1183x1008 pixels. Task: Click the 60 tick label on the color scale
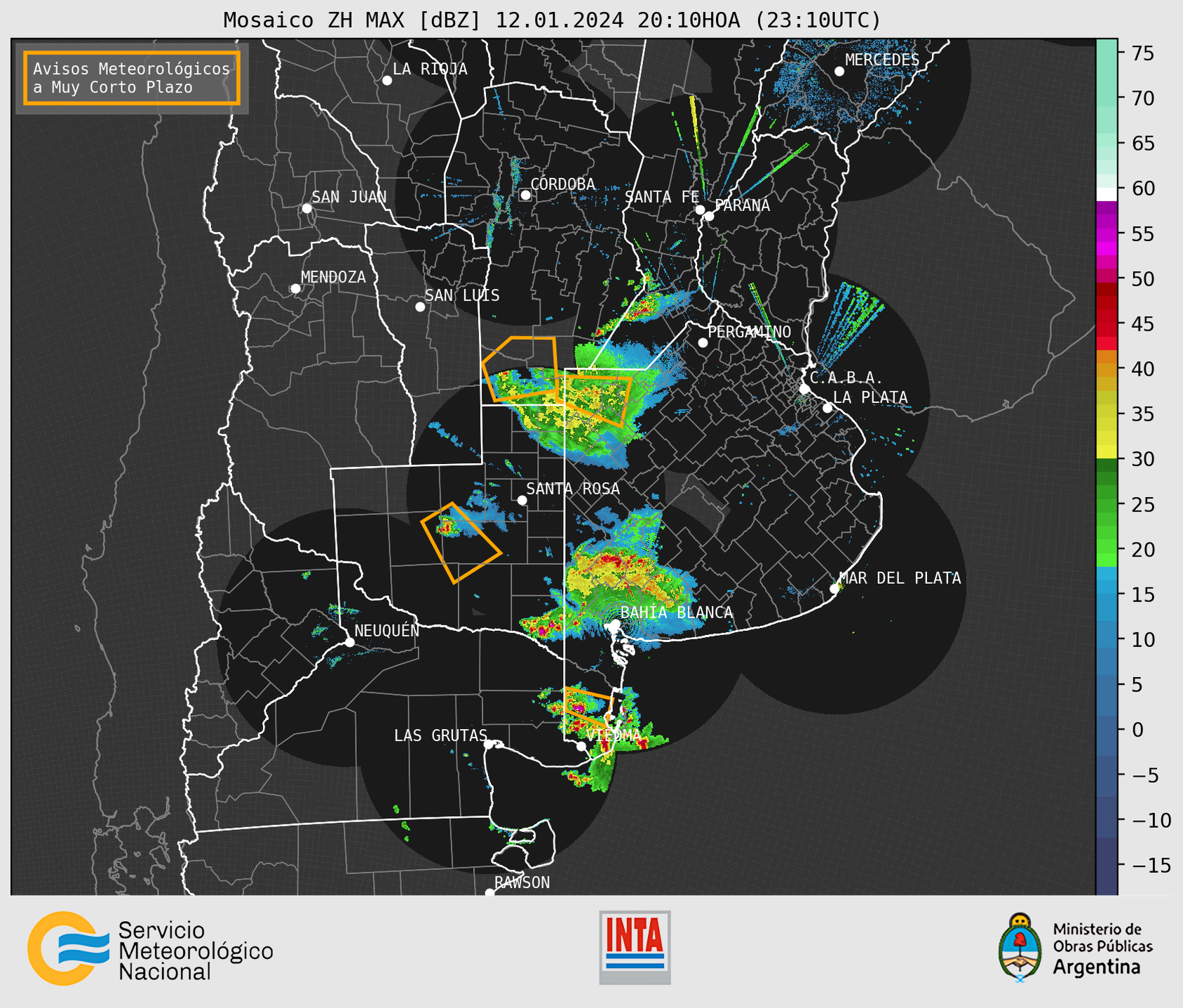[x=1142, y=189]
